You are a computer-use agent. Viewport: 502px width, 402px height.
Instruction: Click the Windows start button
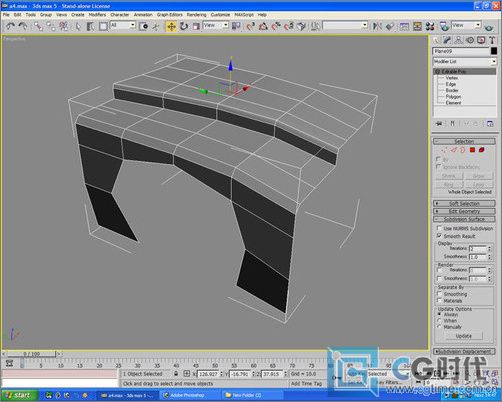[18, 395]
